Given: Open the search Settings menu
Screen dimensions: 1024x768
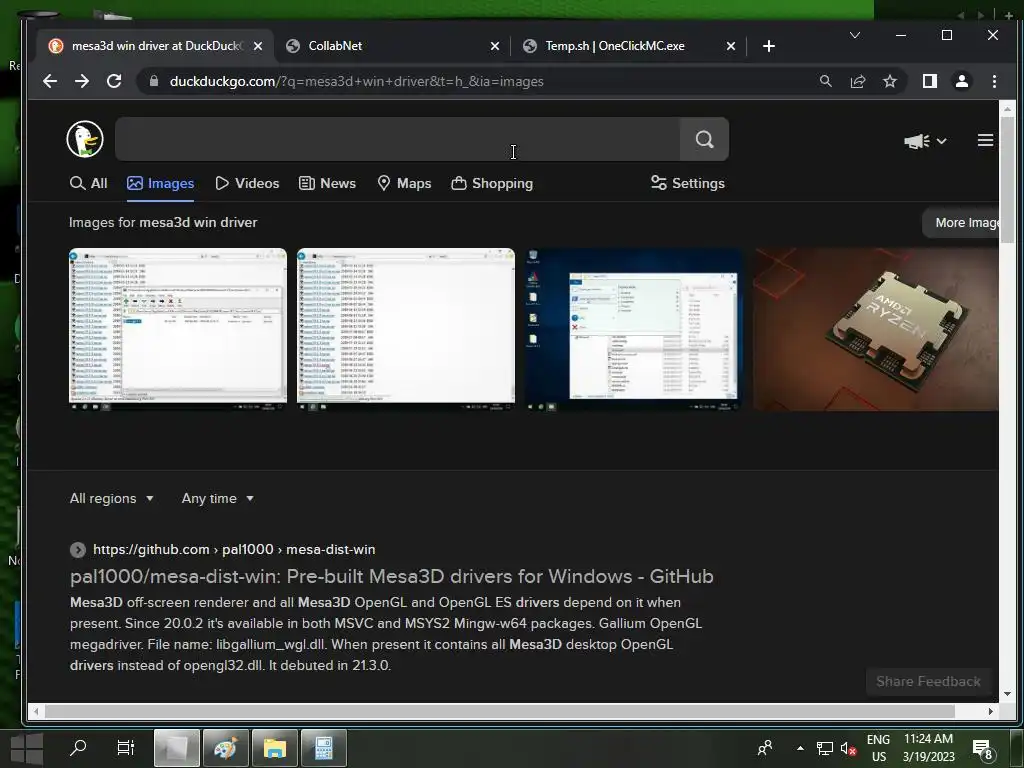Looking at the screenshot, I should click(688, 184).
